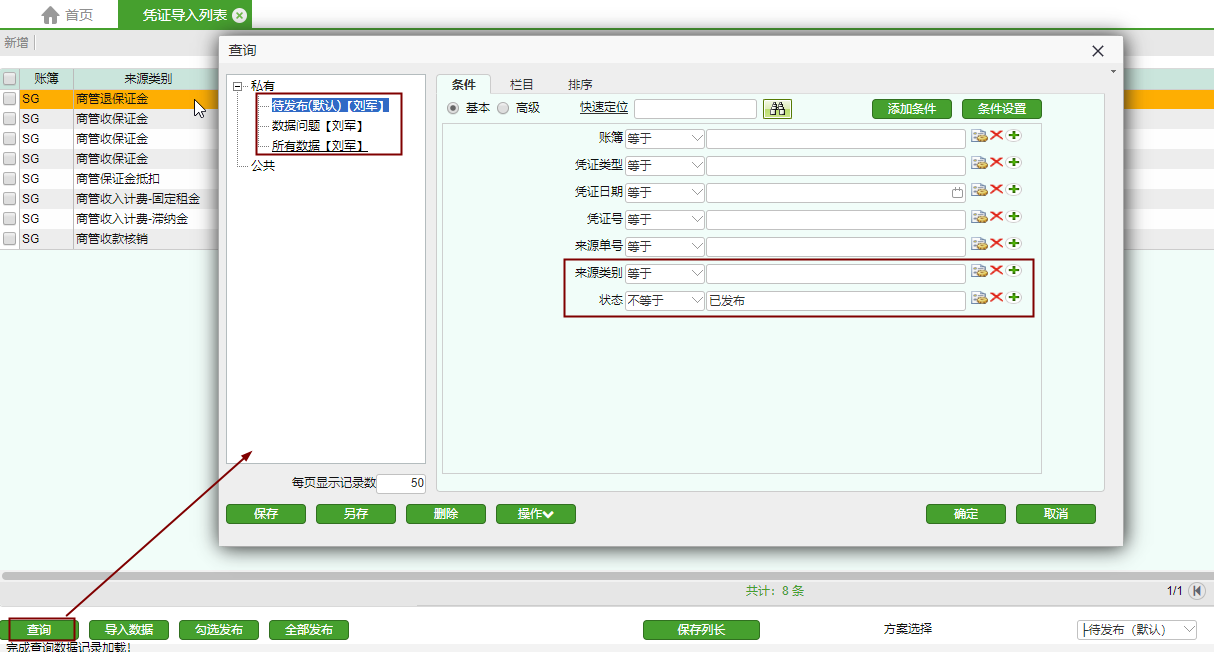Collapse the 私有 tree node
Screen dimensions: 1214x652
(237, 87)
